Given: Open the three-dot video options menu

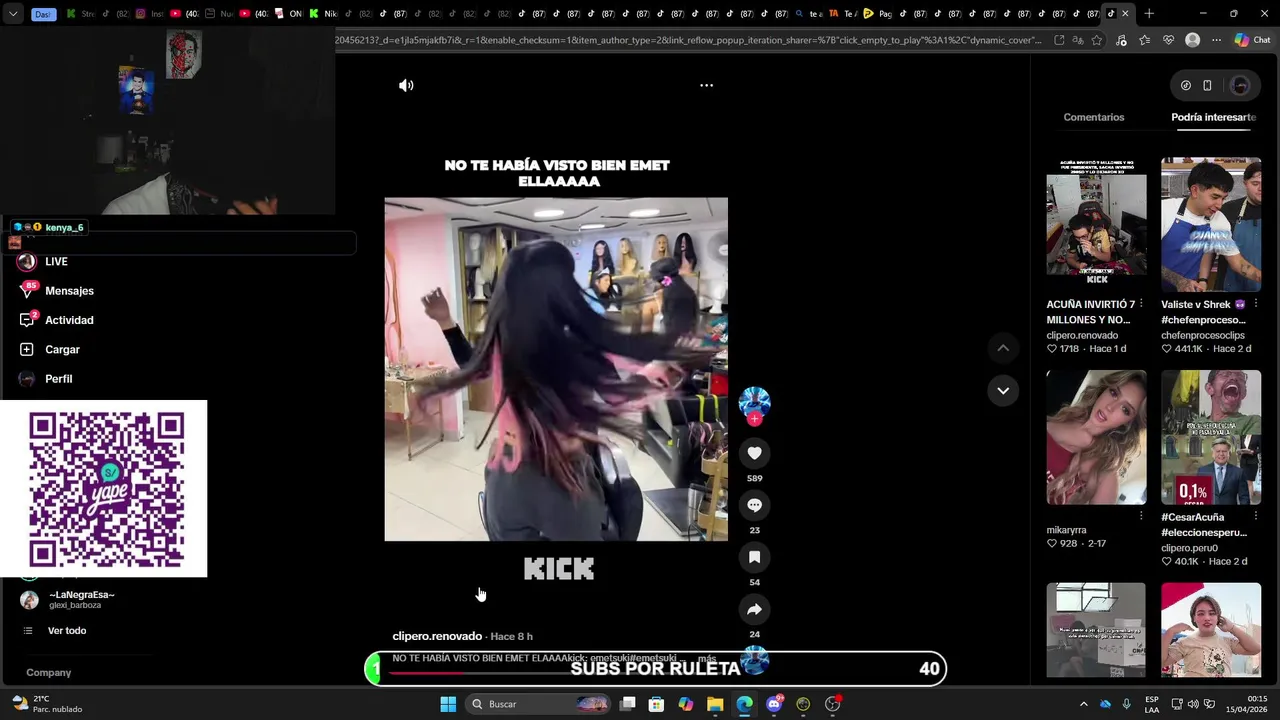Looking at the screenshot, I should pos(706,86).
